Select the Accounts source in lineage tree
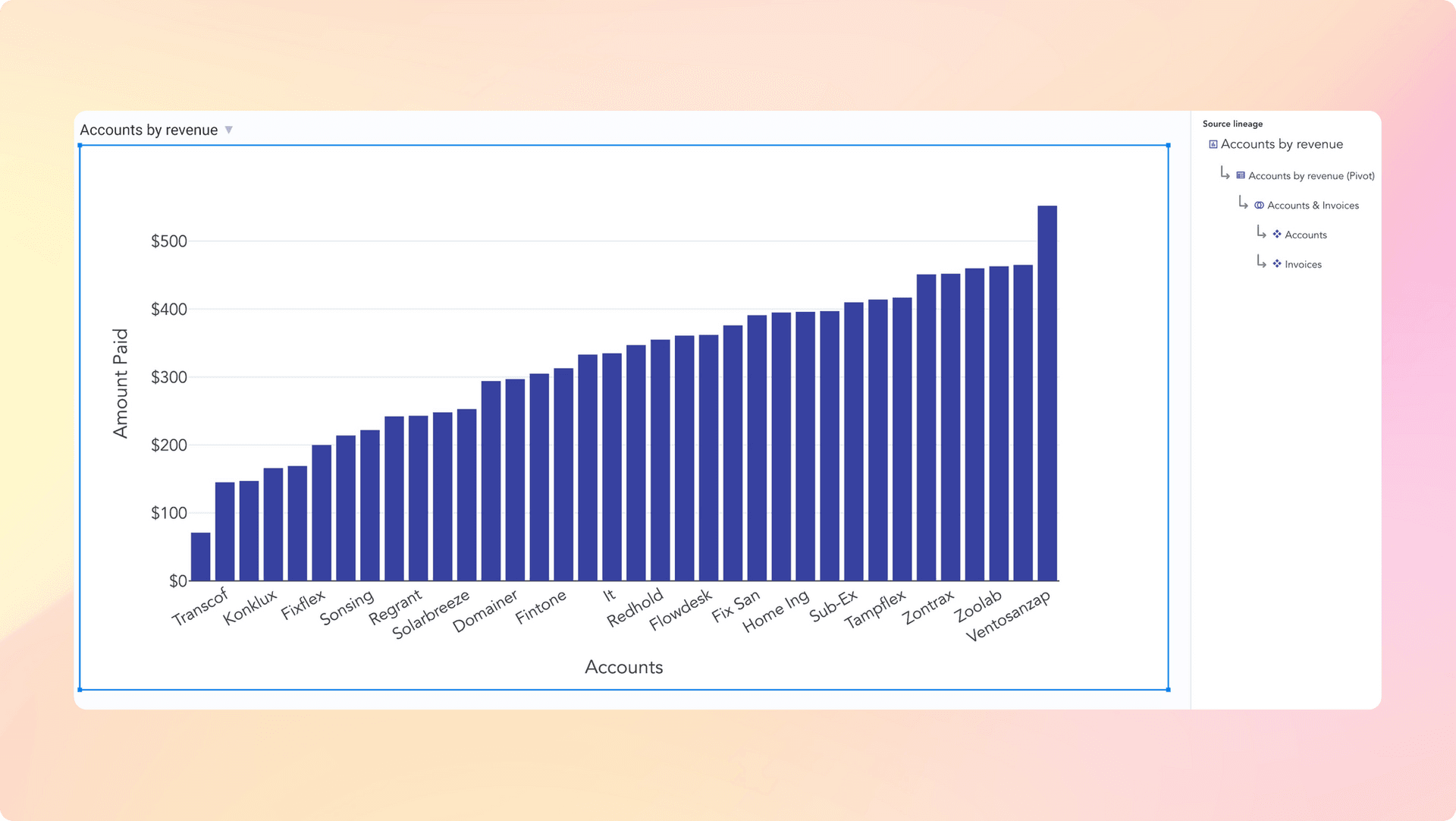 pos(1305,235)
